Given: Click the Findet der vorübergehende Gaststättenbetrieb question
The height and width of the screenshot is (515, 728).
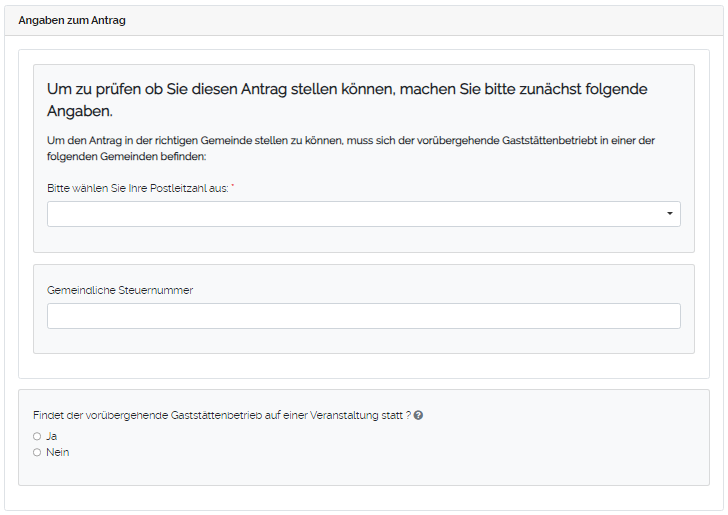Looking at the screenshot, I should coord(222,415).
